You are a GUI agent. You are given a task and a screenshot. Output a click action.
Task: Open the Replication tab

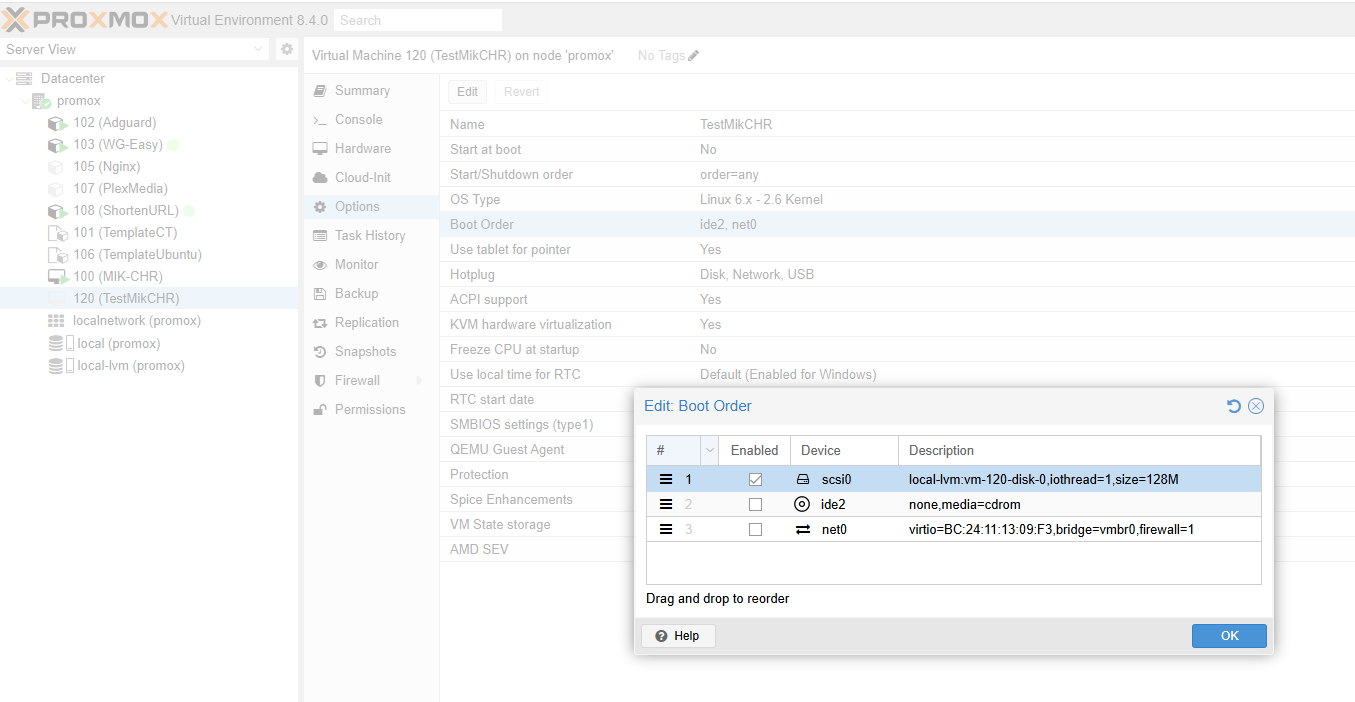coord(371,323)
